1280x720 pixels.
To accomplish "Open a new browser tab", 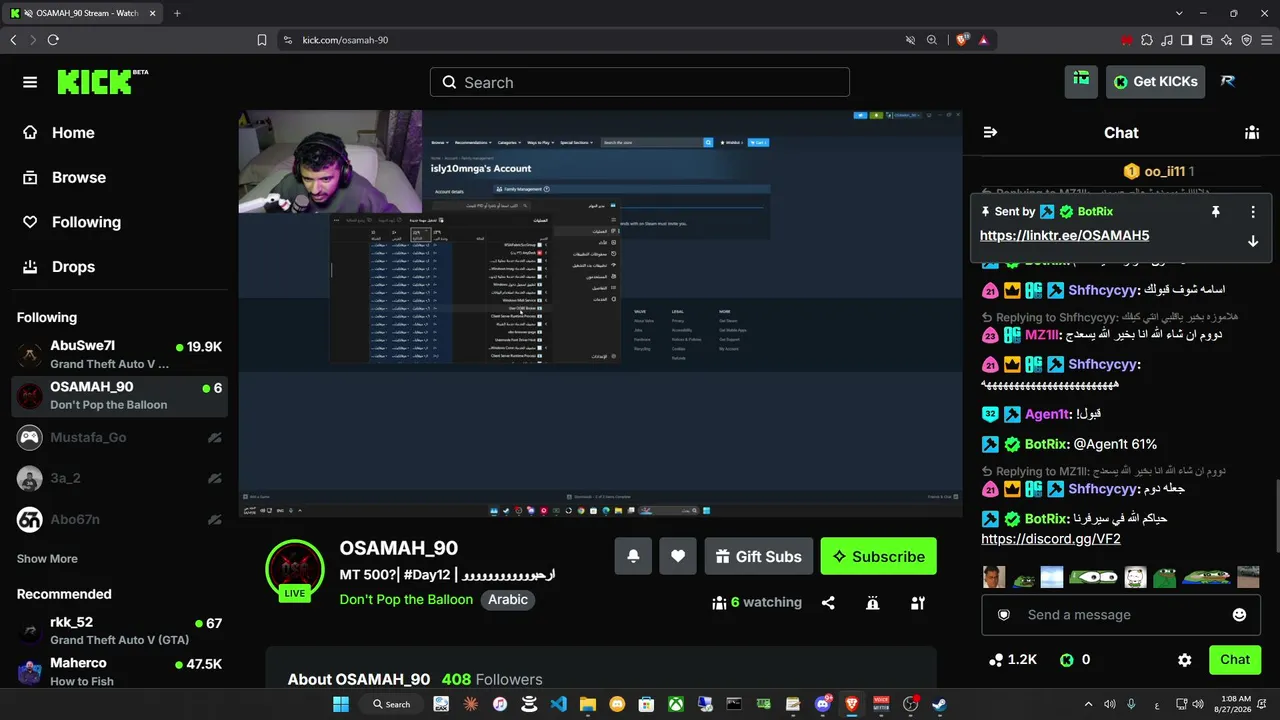I will 177,13.
